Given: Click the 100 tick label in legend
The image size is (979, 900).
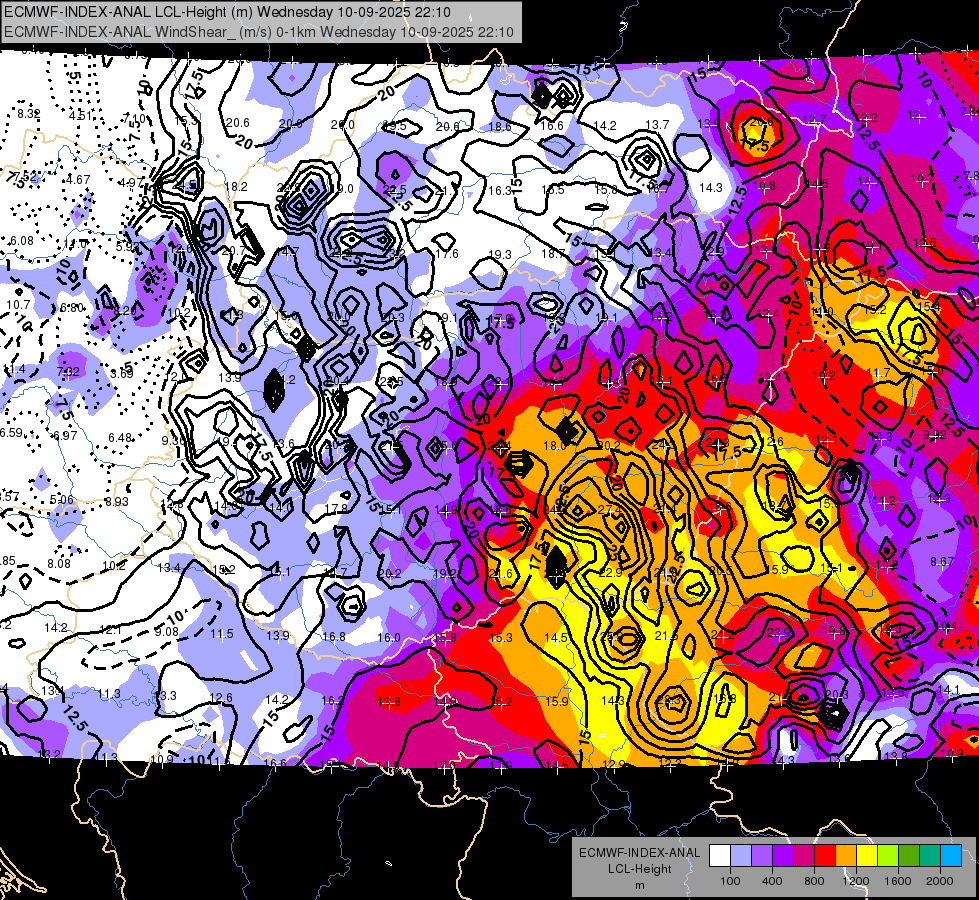Looking at the screenshot, I should (x=730, y=881).
